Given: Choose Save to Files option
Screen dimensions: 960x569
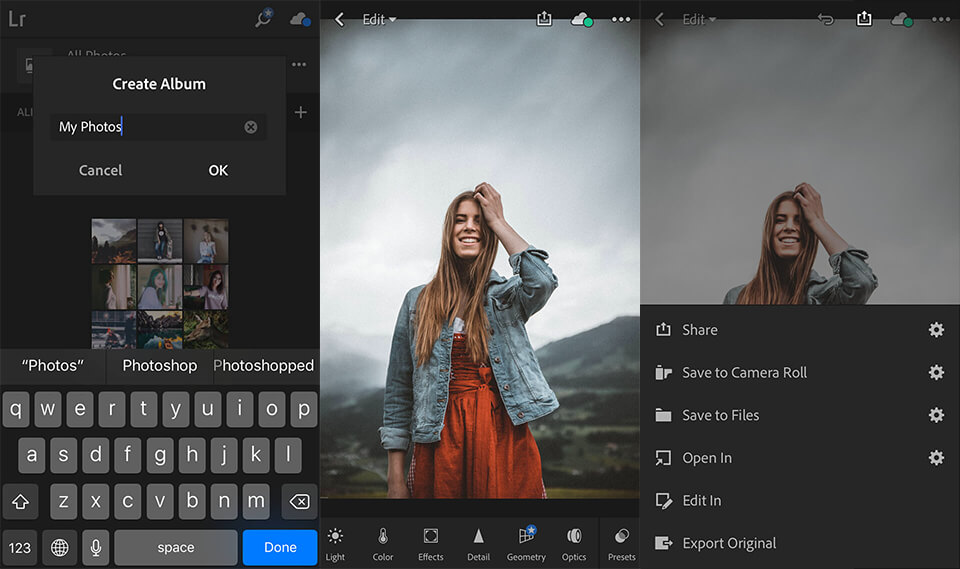Looking at the screenshot, I should point(720,415).
